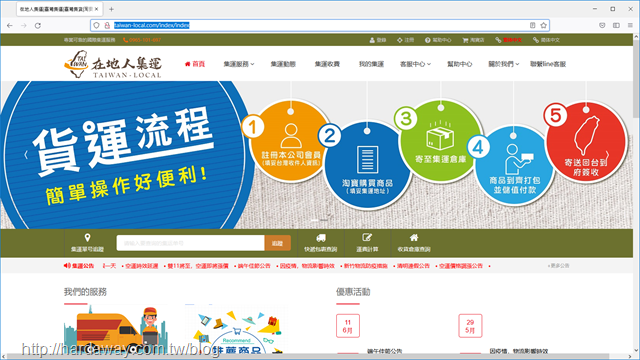Image resolution: width=640 pixels, height=360 pixels.
Task: Open the 在地人集運 Taiwan-Local logo
Action: click(113, 64)
